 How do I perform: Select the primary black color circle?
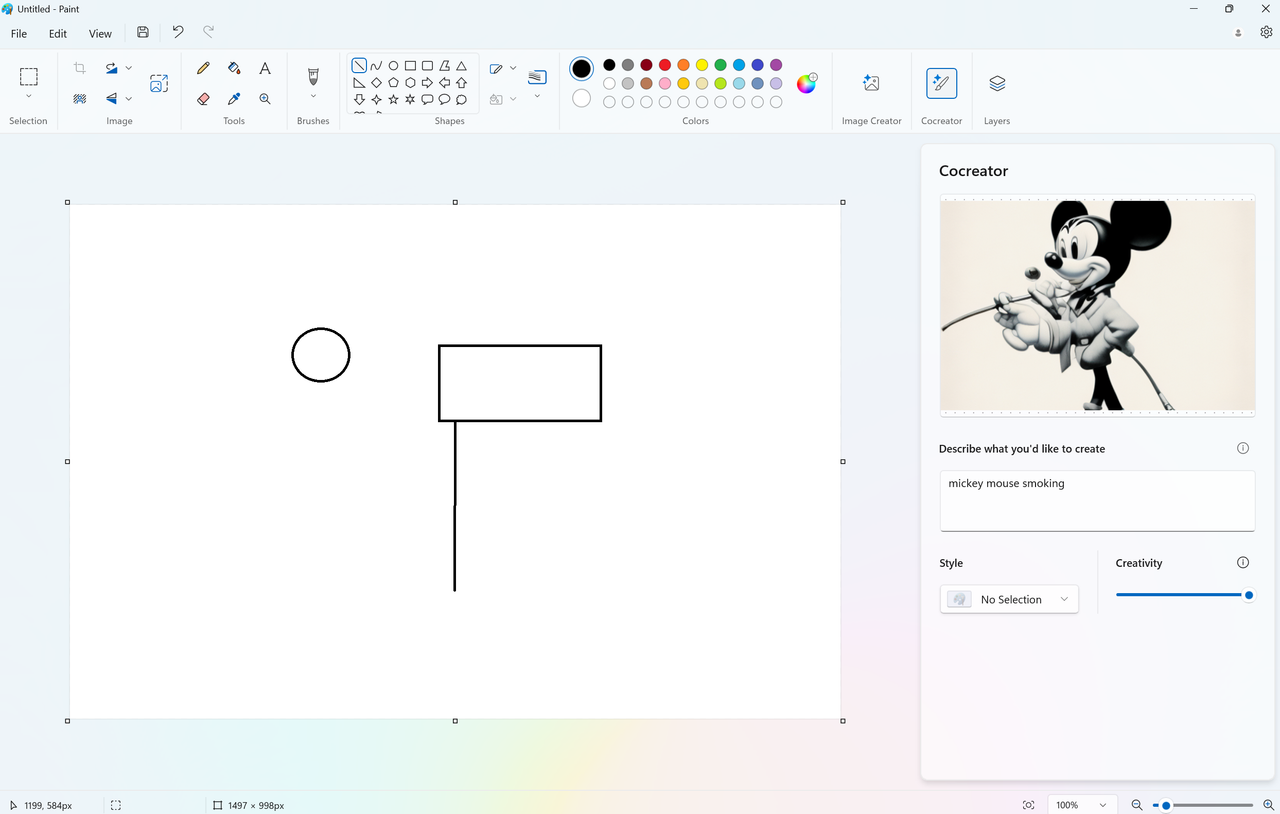pyautogui.click(x=581, y=69)
